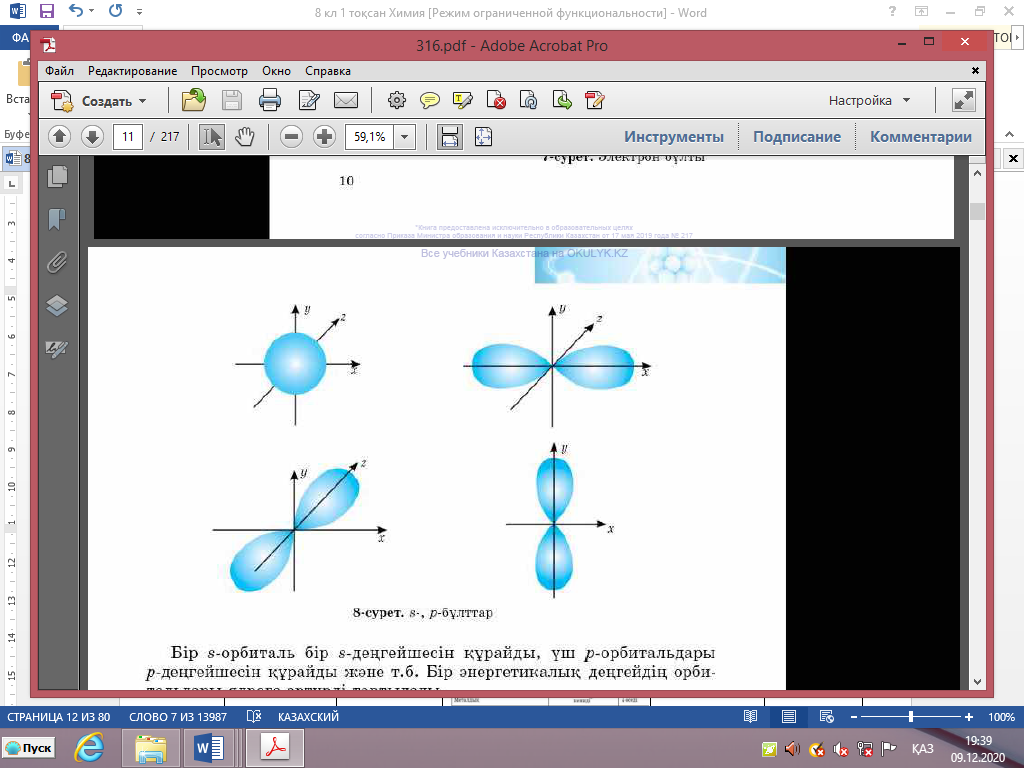This screenshot has height=768, width=1024.
Task: Close the document with the small x in menu bar
Action: (975, 71)
